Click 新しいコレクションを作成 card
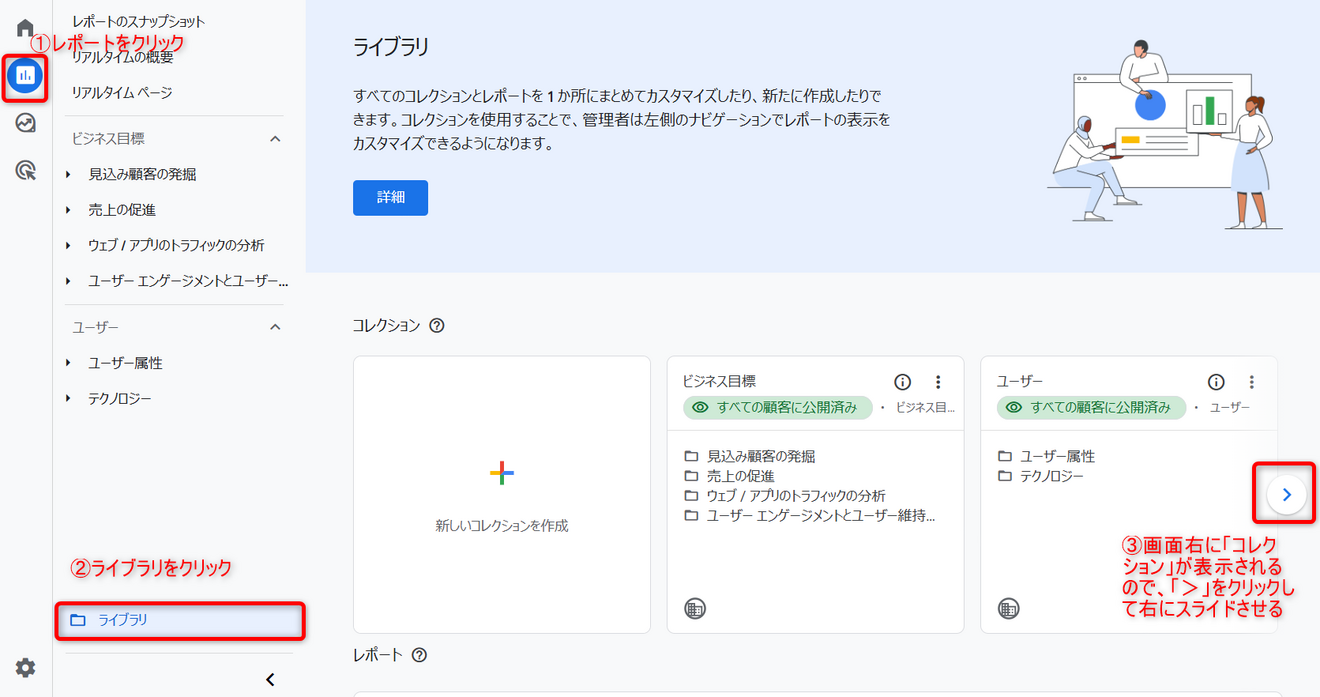Image resolution: width=1320 pixels, height=697 pixels. click(x=502, y=494)
